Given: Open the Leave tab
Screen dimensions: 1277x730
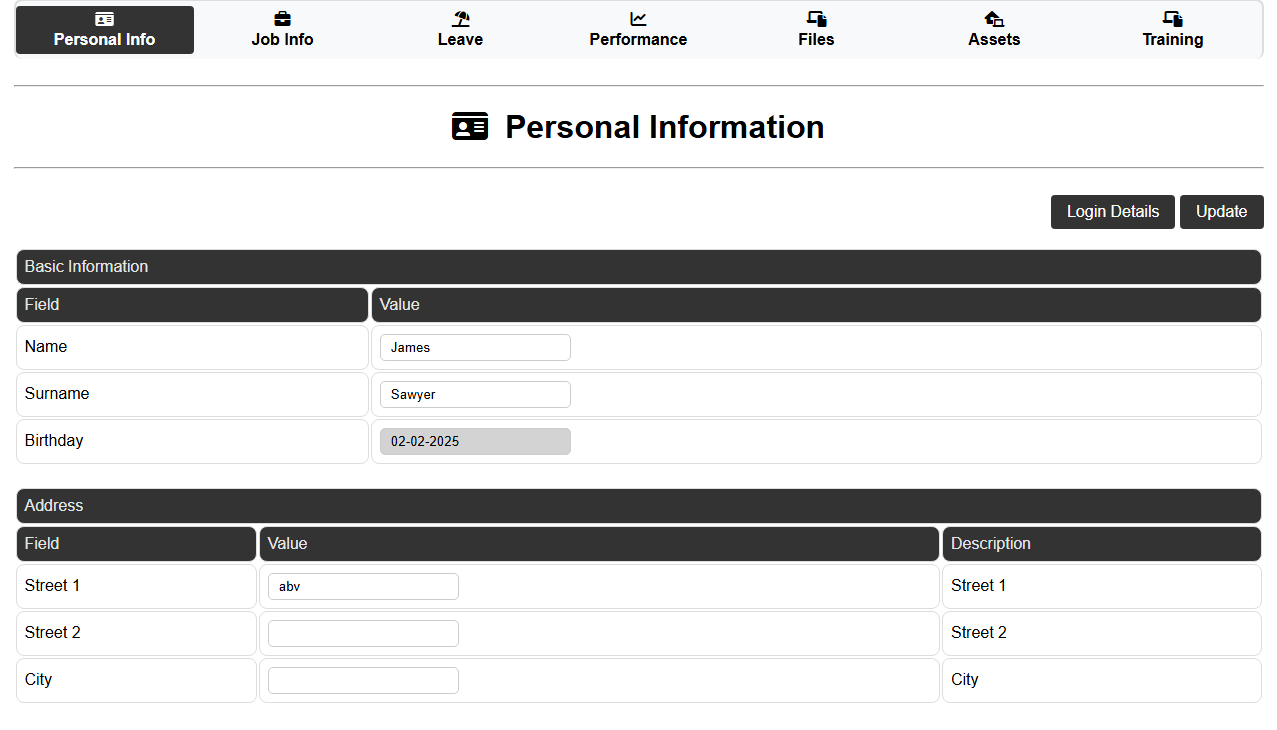Looking at the screenshot, I should [x=460, y=30].
